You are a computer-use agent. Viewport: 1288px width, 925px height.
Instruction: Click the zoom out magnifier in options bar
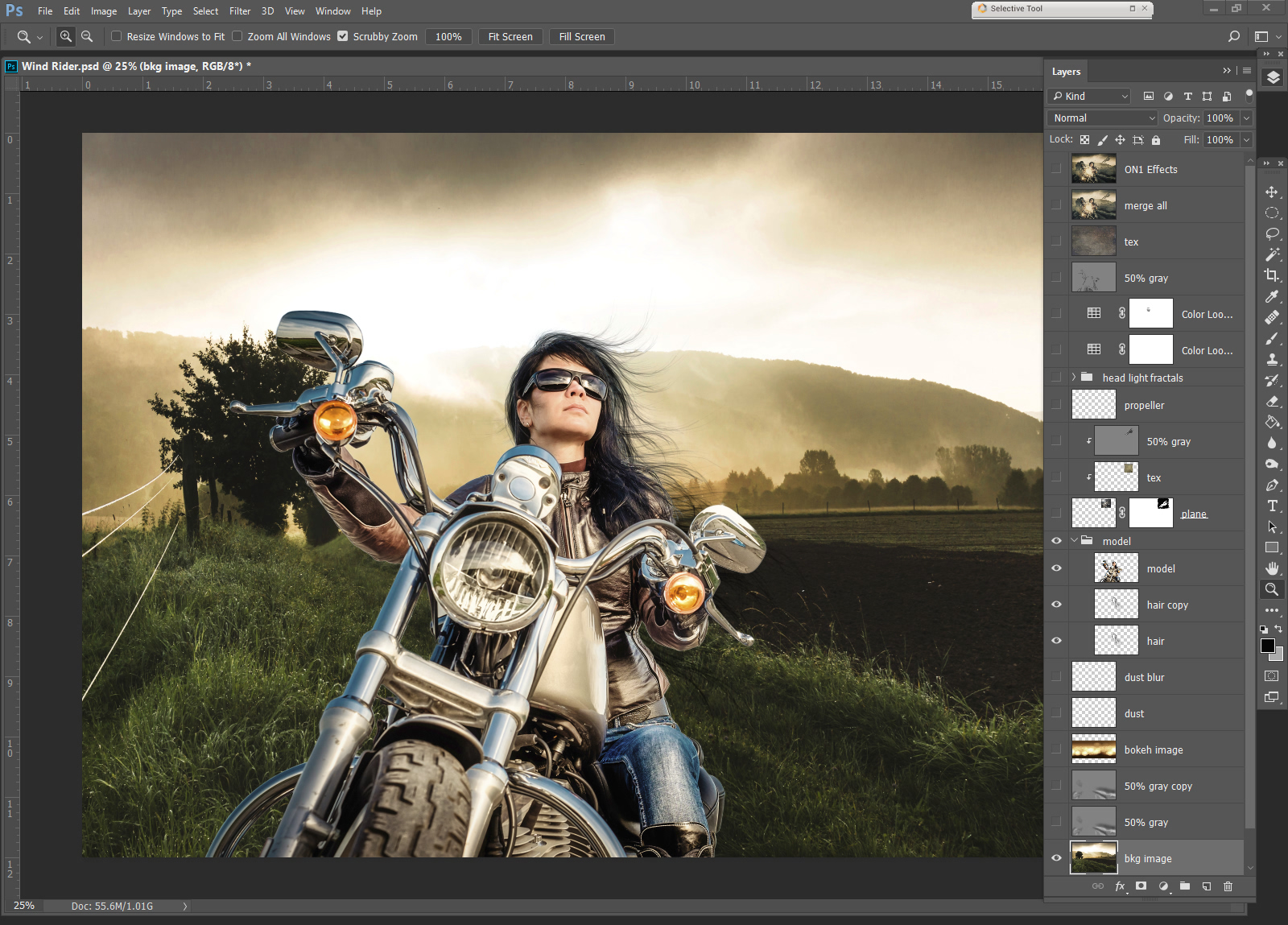point(87,36)
